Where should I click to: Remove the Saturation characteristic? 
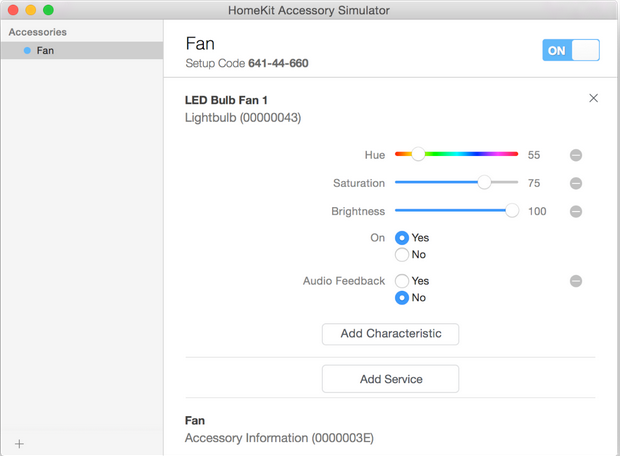[576, 183]
